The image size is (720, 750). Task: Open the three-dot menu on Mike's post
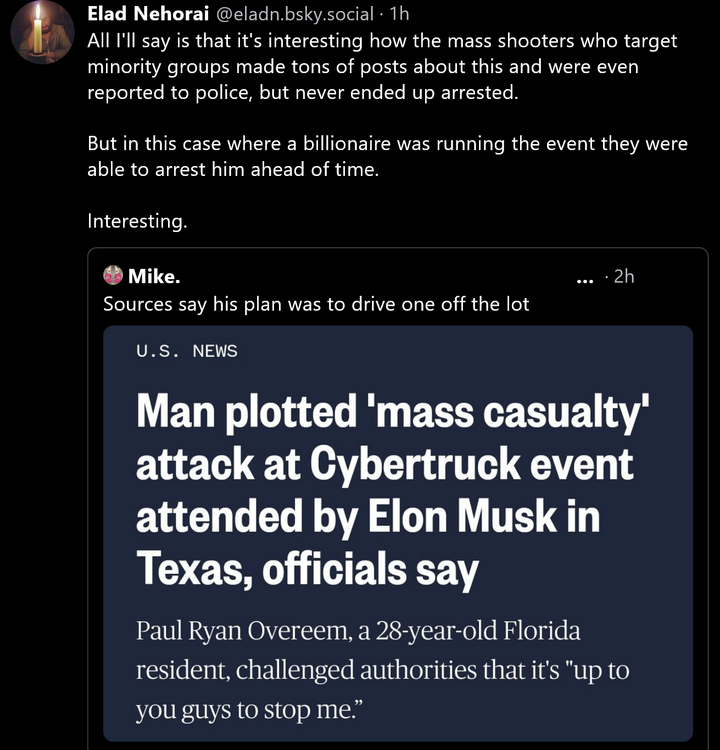pyautogui.click(x=589, y=277)
